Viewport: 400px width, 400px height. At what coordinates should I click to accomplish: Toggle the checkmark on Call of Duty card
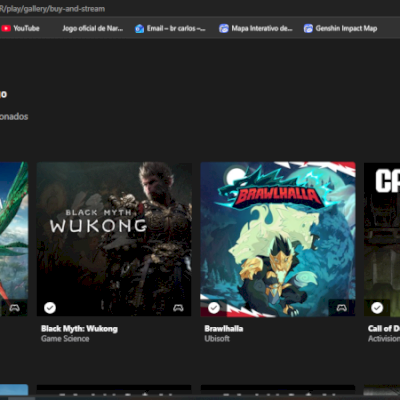pyautogui.click(x=377, y=308)
